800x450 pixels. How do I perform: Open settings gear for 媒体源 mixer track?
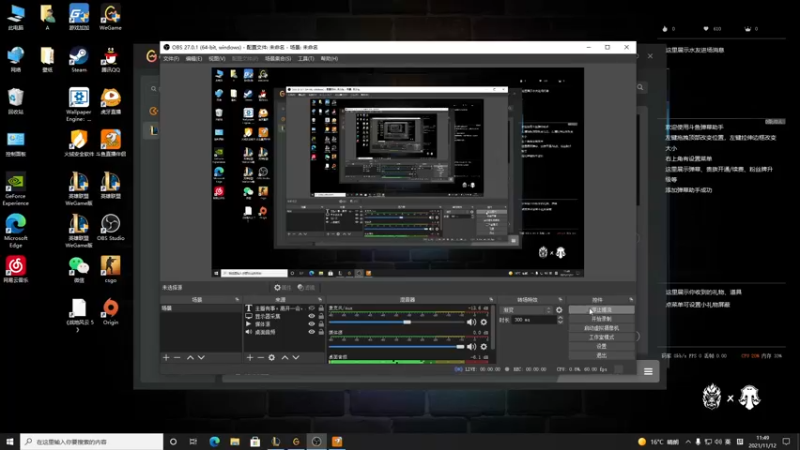[484, 346]
